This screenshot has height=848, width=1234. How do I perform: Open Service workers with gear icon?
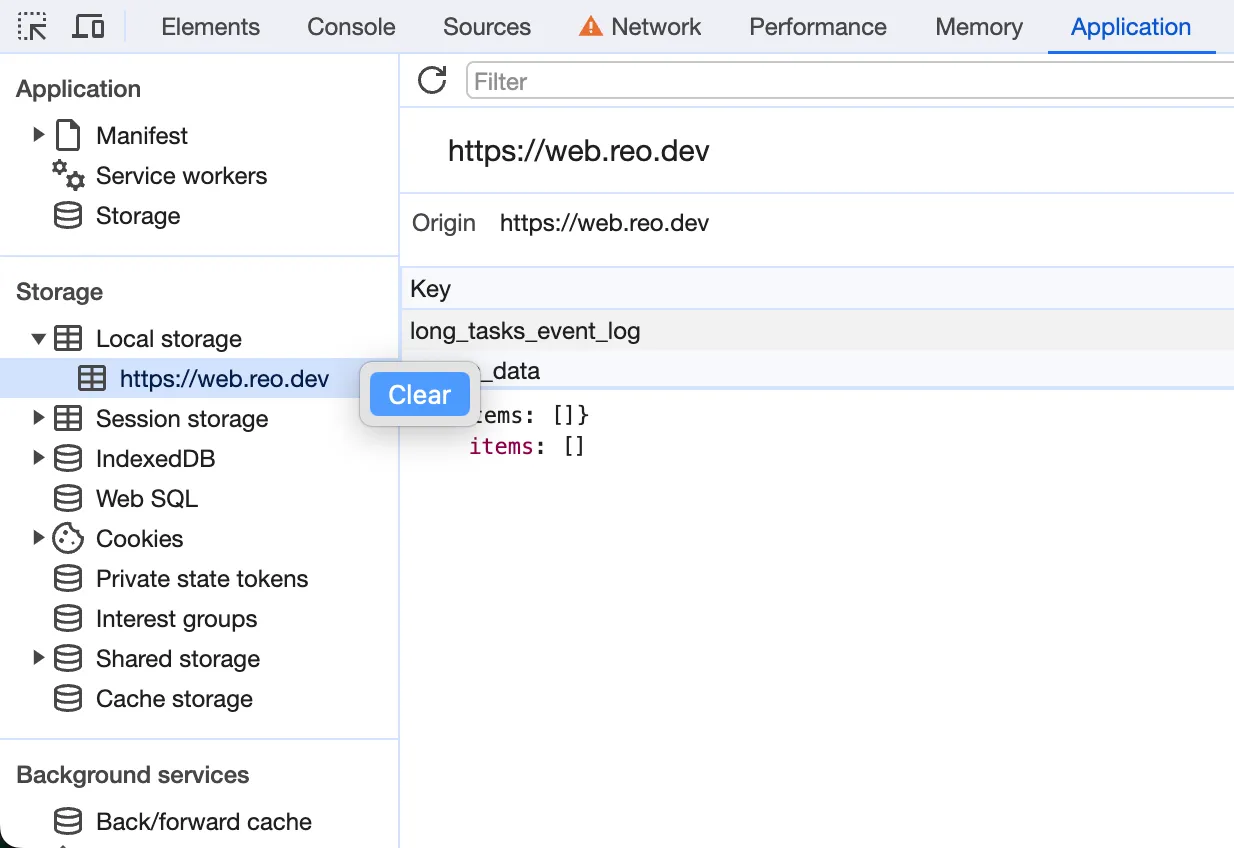tap(68, 176)
